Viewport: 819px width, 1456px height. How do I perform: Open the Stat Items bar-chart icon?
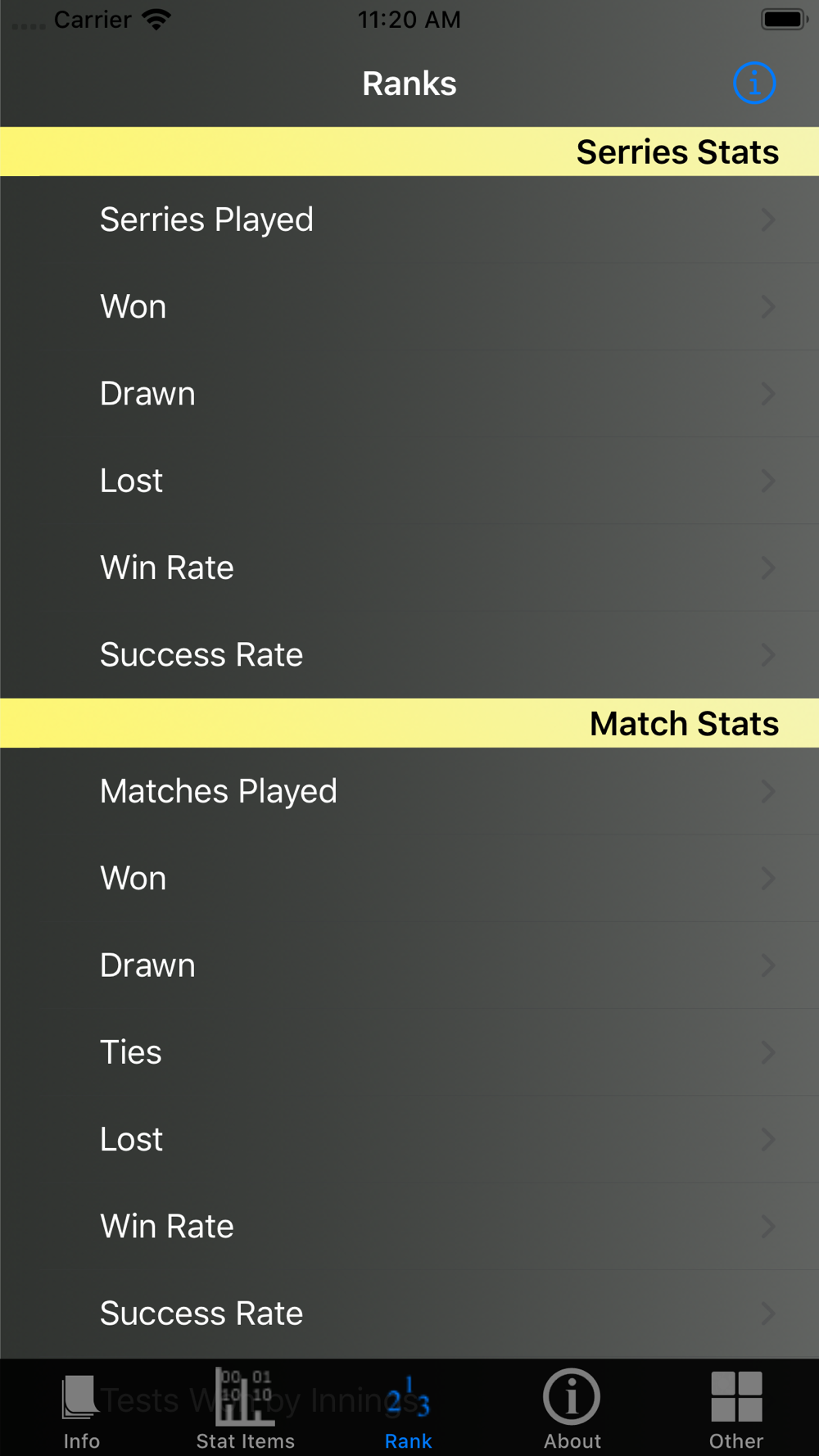(245, 1396)
